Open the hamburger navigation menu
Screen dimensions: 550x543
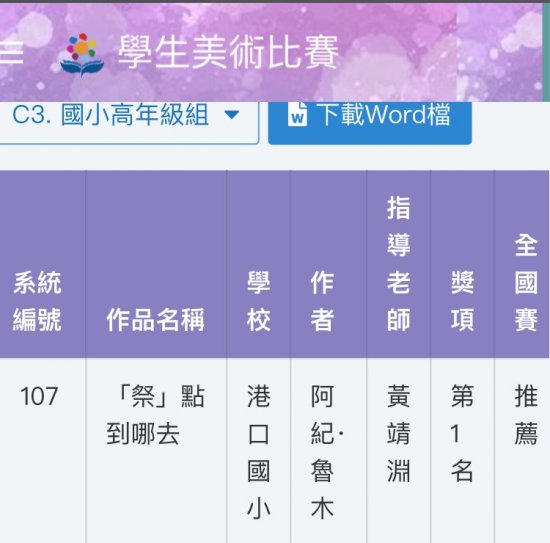[11, 53]
